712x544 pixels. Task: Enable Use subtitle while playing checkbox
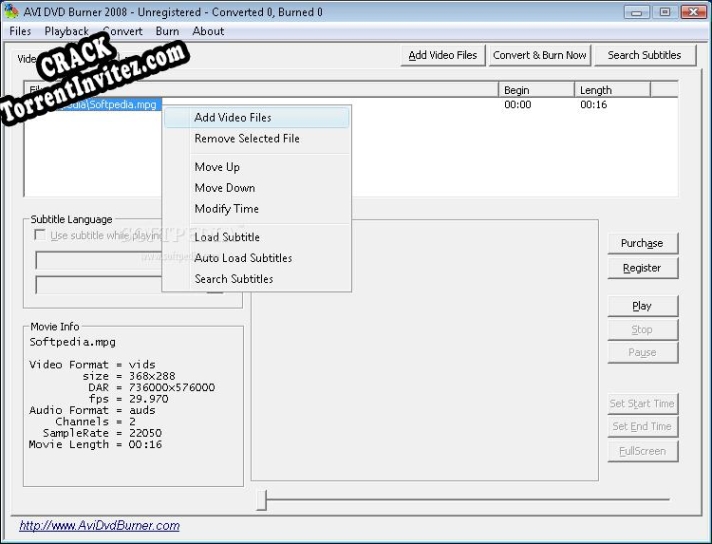click(40, 235)
